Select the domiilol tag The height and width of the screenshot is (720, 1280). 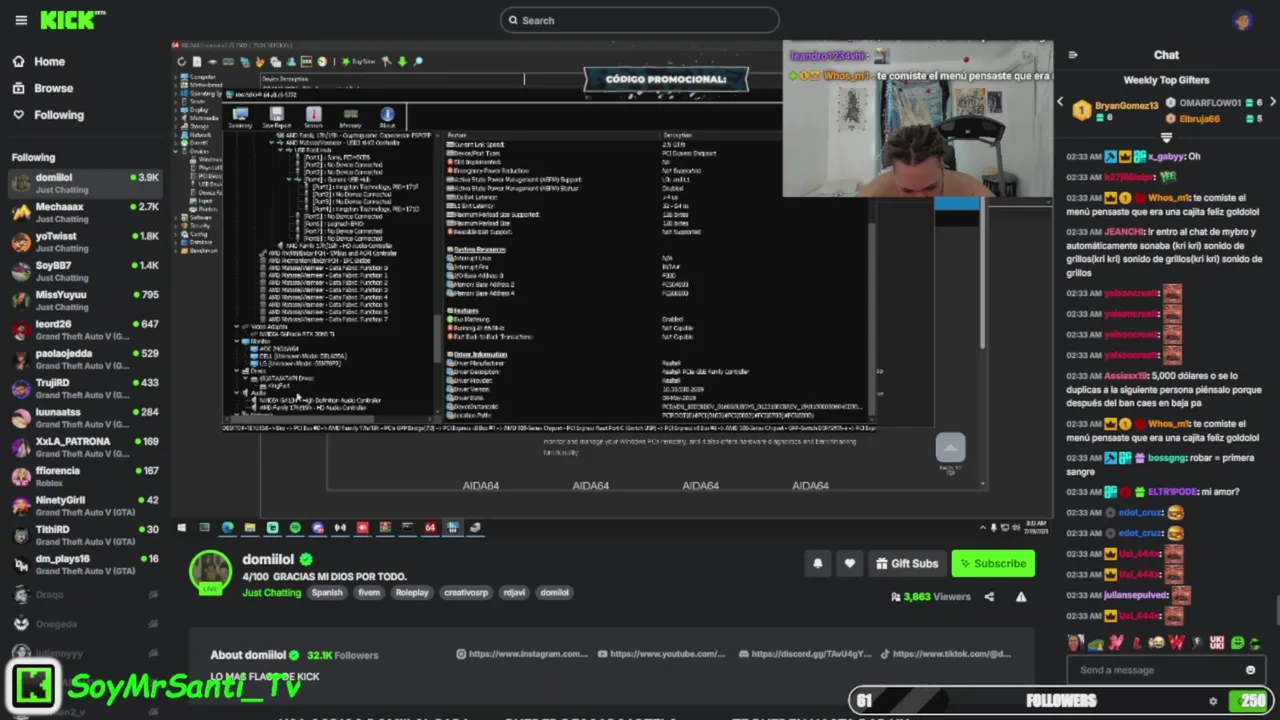click(554, 593)
